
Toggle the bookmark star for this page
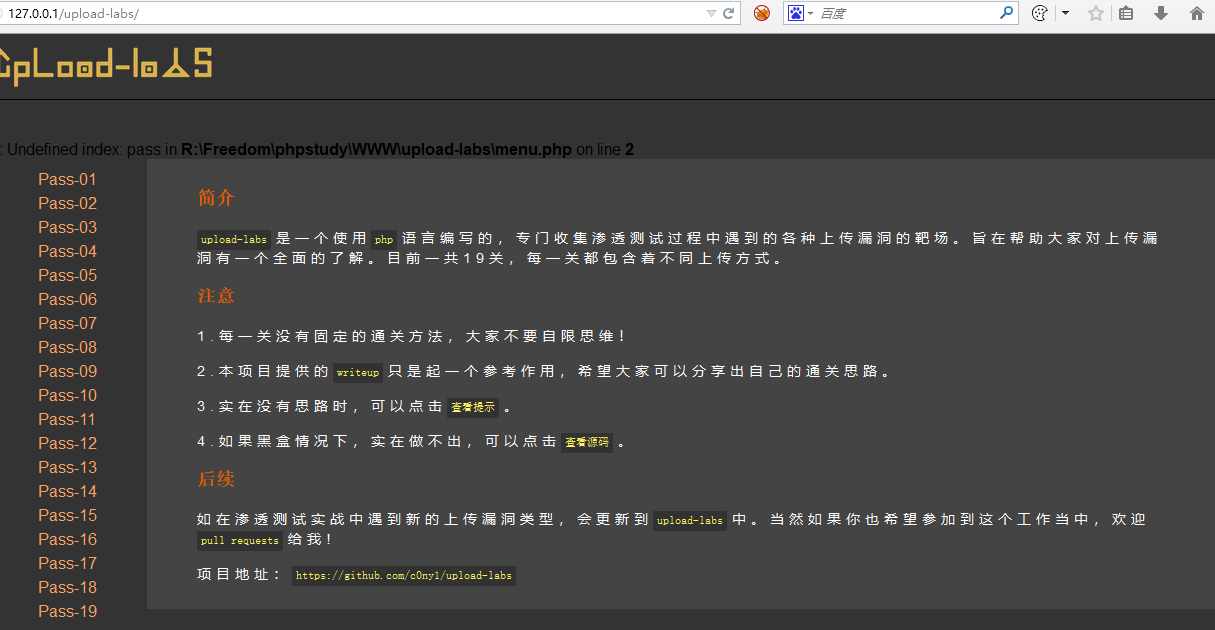pyautogui.click(x=1095, y=13)
